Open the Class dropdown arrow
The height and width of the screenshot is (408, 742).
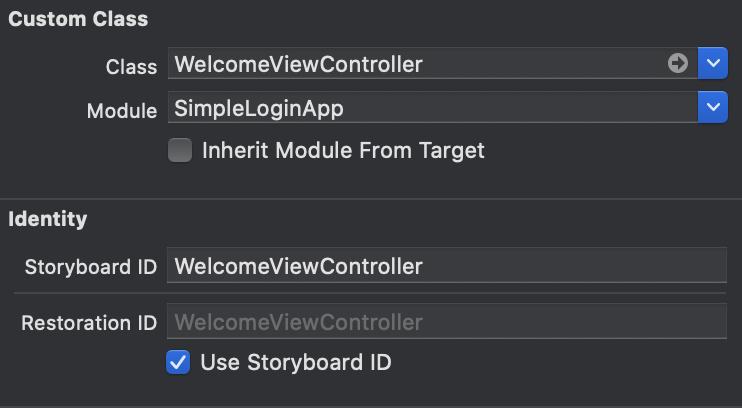[712, 64]
